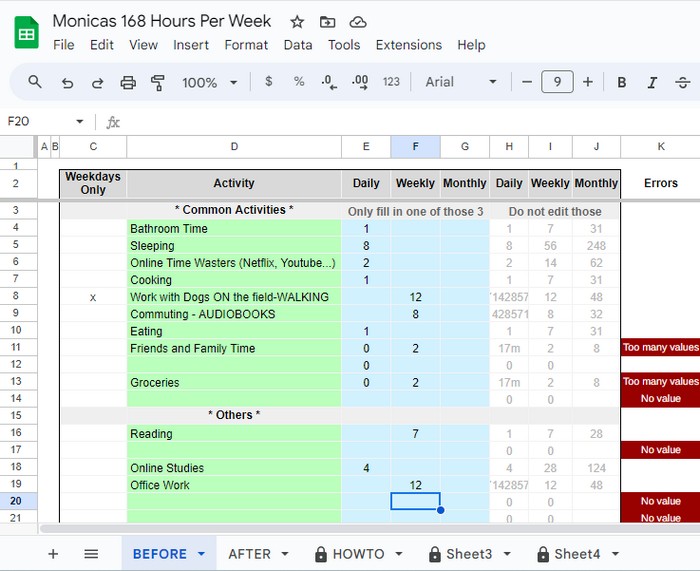The image size is (700, 571).
Task: Switch to the HOWTO sheet tab
Action: 358,554
